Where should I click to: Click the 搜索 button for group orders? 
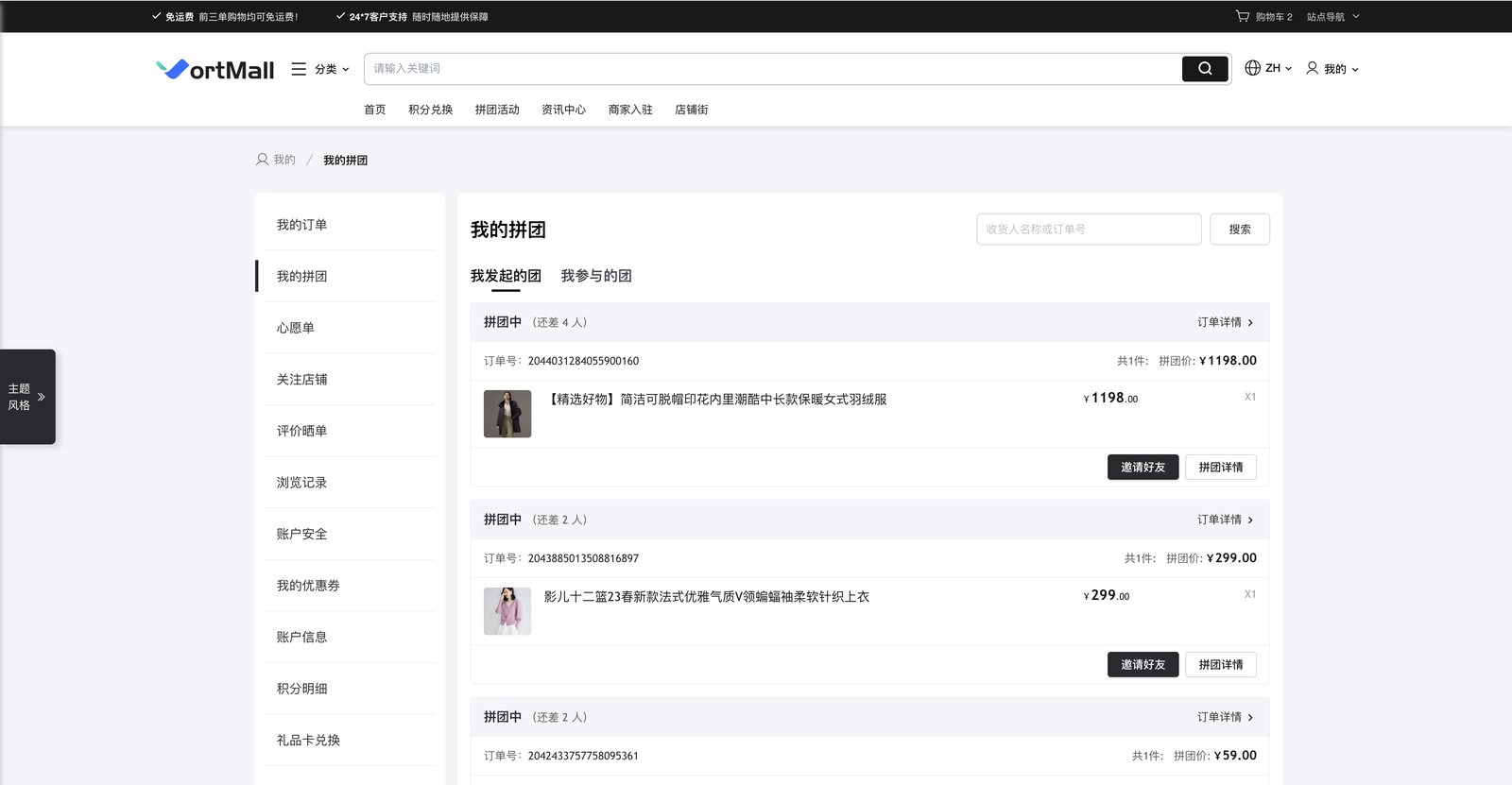[1239, 230]
